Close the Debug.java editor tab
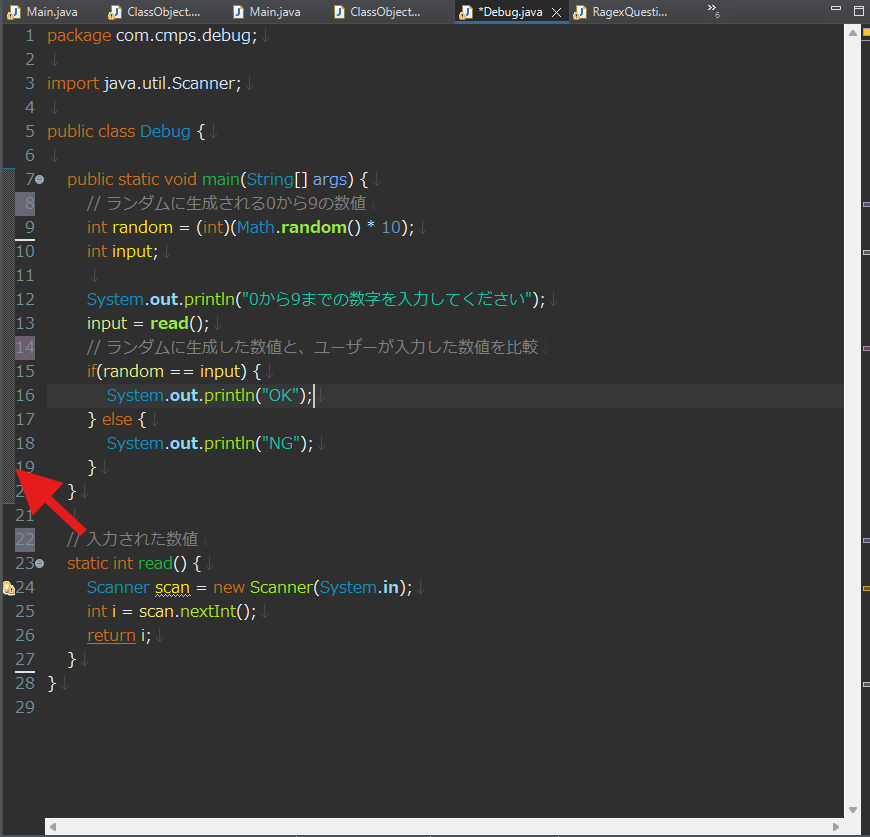This screenshot has width=870, height=837. tap(557, 13)
